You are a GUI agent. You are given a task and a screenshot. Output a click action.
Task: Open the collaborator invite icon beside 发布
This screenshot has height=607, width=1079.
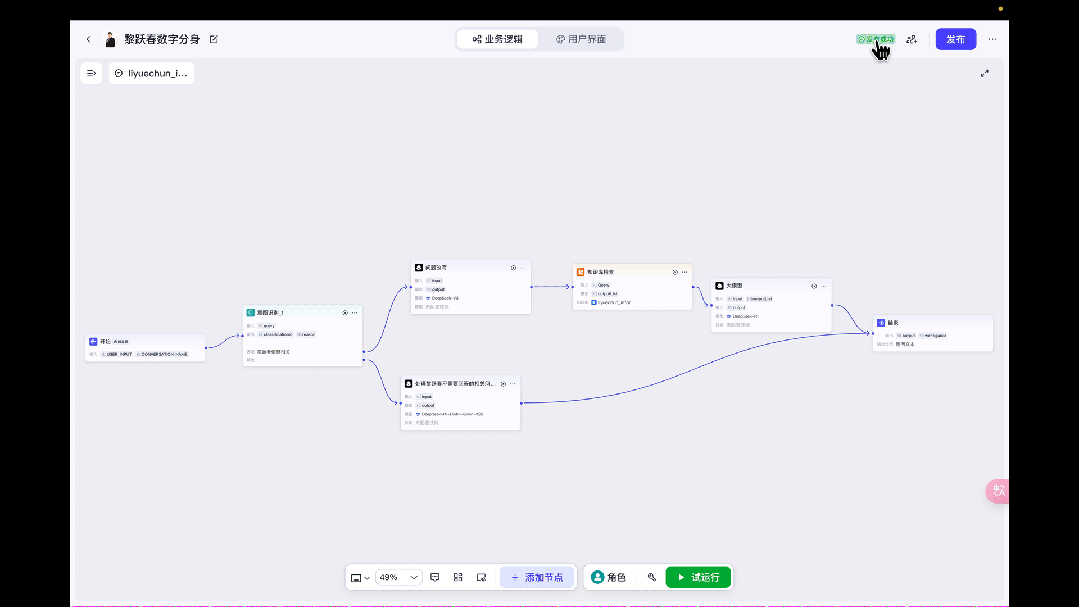point(912,39)
